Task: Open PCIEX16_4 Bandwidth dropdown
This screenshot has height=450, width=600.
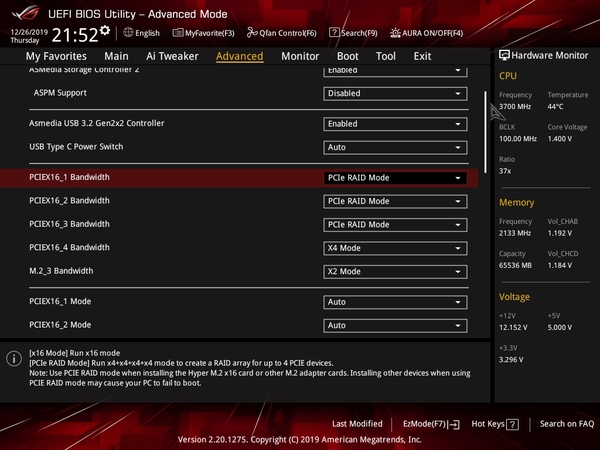Action: [395, 248]
